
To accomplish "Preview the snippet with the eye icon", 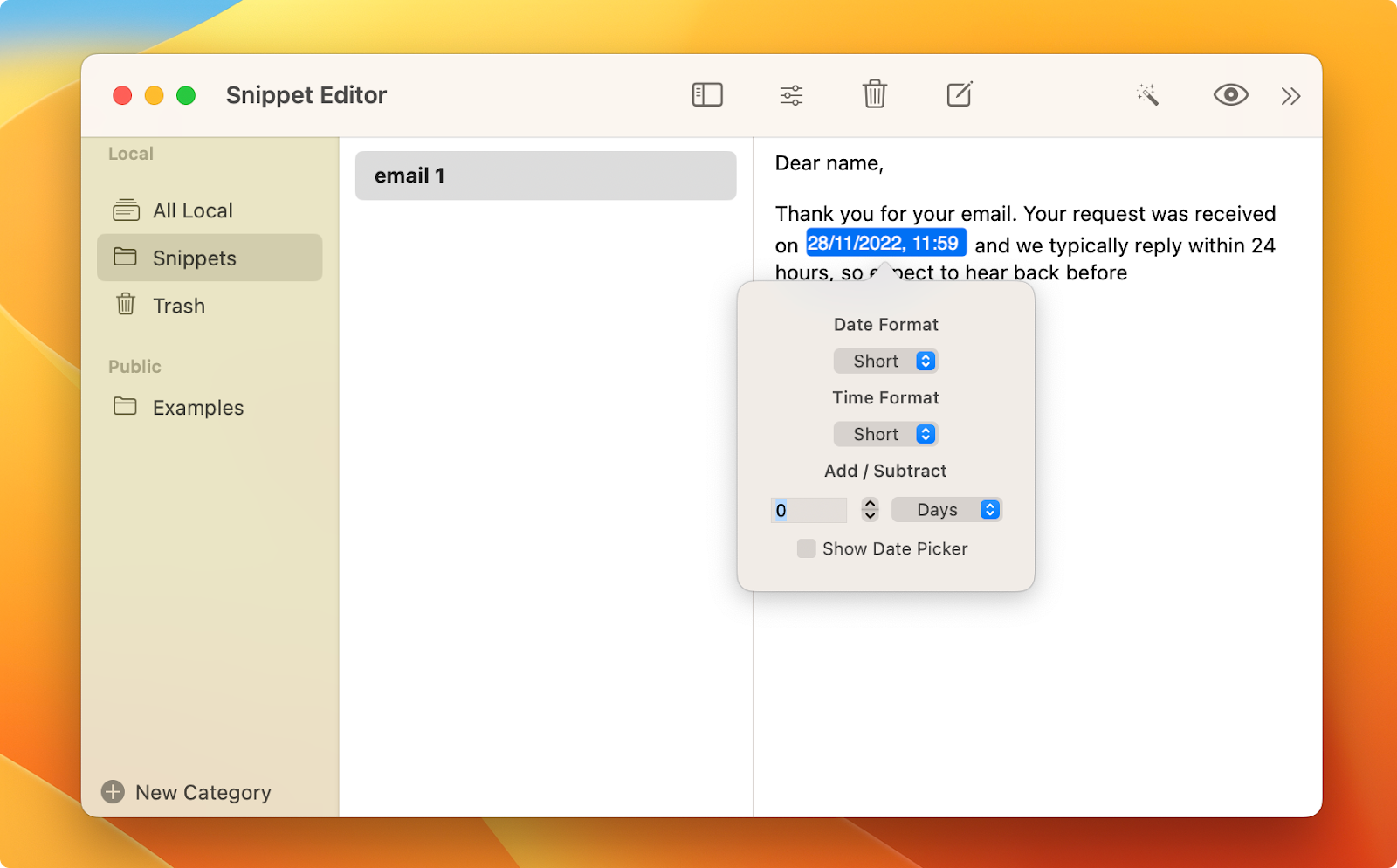I will click(1230, 94).
